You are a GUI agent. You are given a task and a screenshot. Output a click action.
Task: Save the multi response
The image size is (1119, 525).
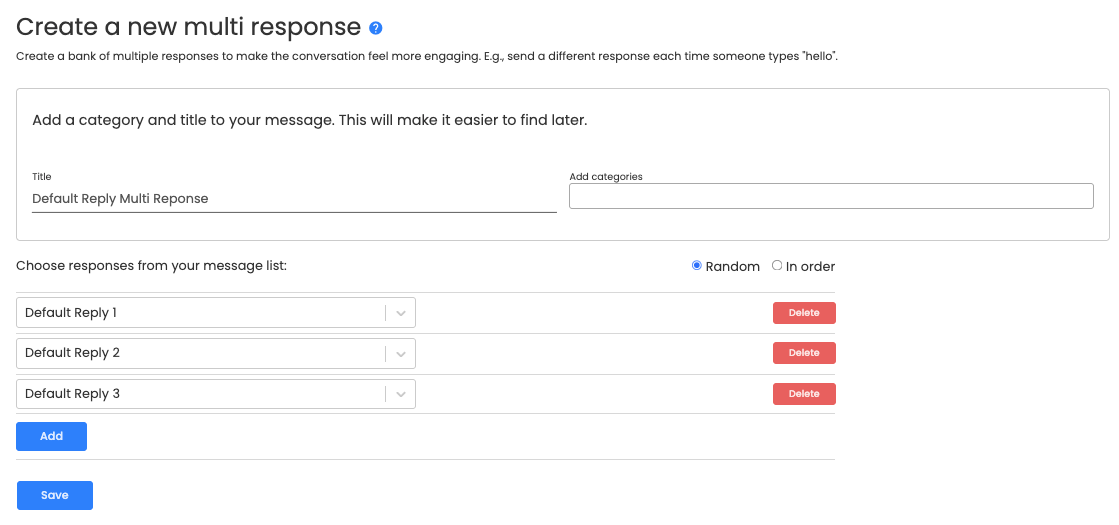click(x=55, y=496)
